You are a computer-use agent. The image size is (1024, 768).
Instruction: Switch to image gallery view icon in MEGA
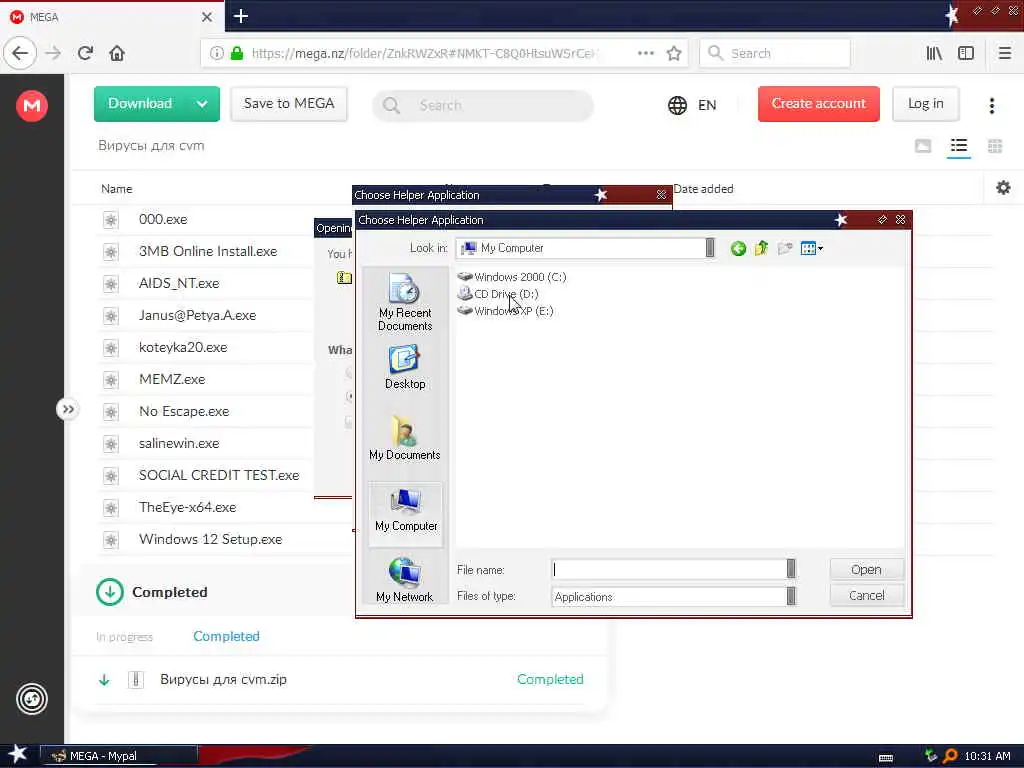tap(923, 146)
